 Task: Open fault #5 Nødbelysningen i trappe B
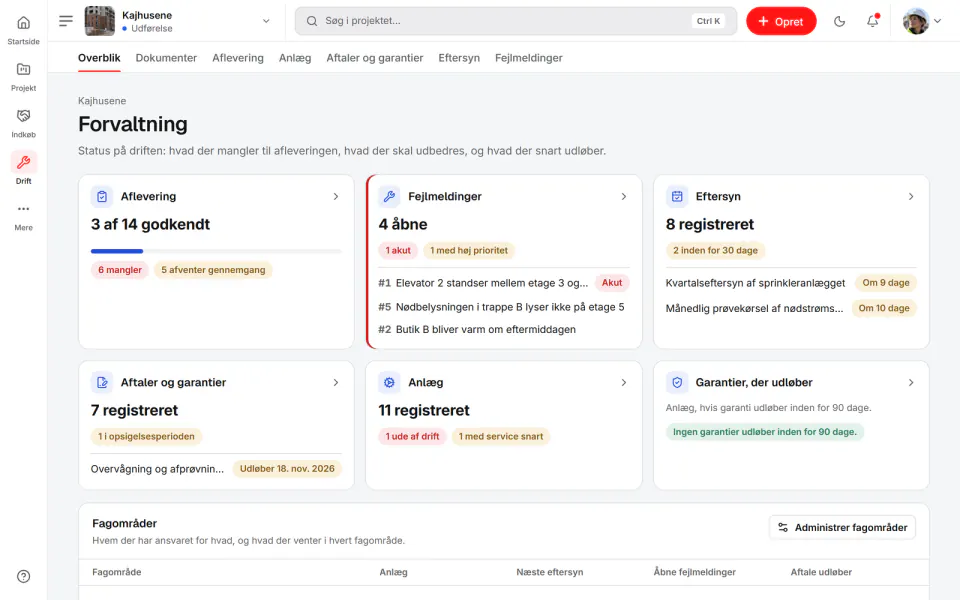click(x=504, y=307)
